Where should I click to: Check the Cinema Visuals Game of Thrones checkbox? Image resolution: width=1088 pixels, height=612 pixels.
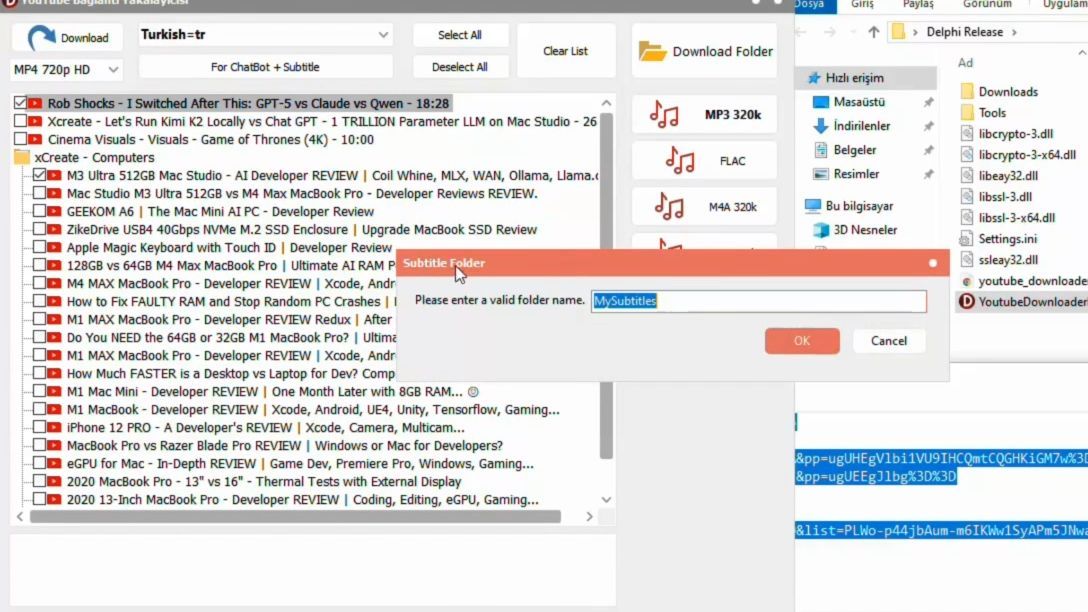tap(20, 139)
